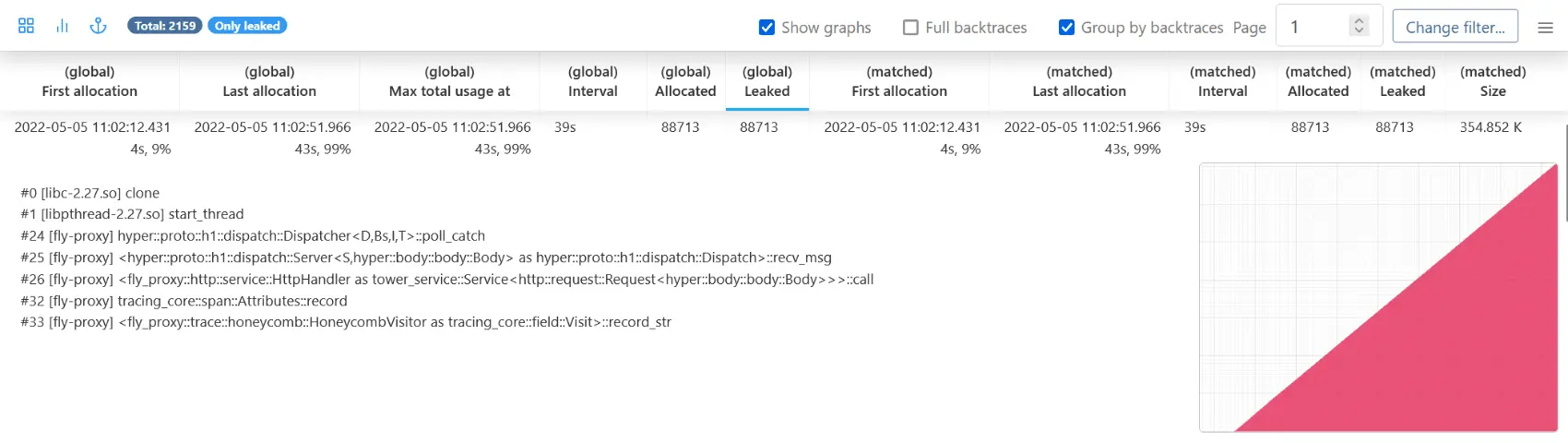
Task: Enable Full backtraces checkbox
Action: (x=910, y=28)
